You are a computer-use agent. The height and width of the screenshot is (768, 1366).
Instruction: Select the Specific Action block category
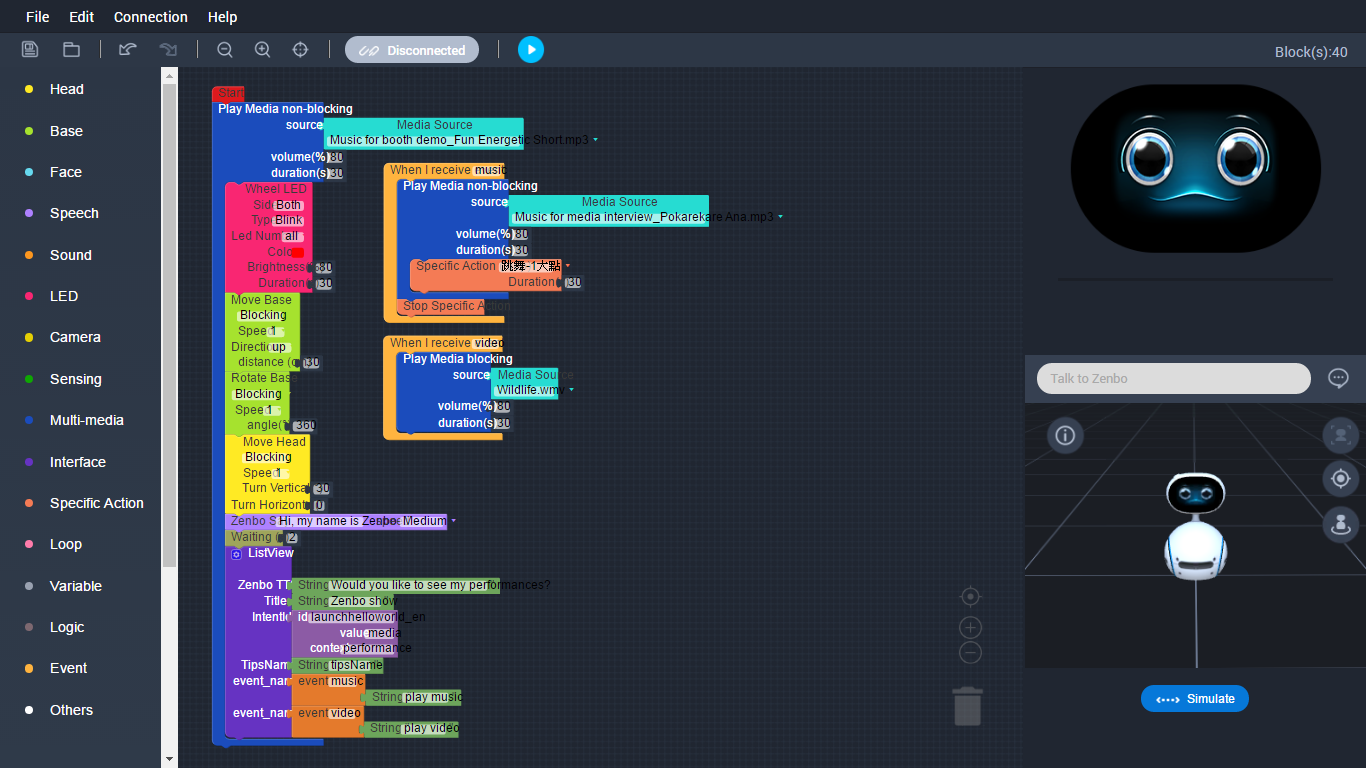tap(97, 503)
